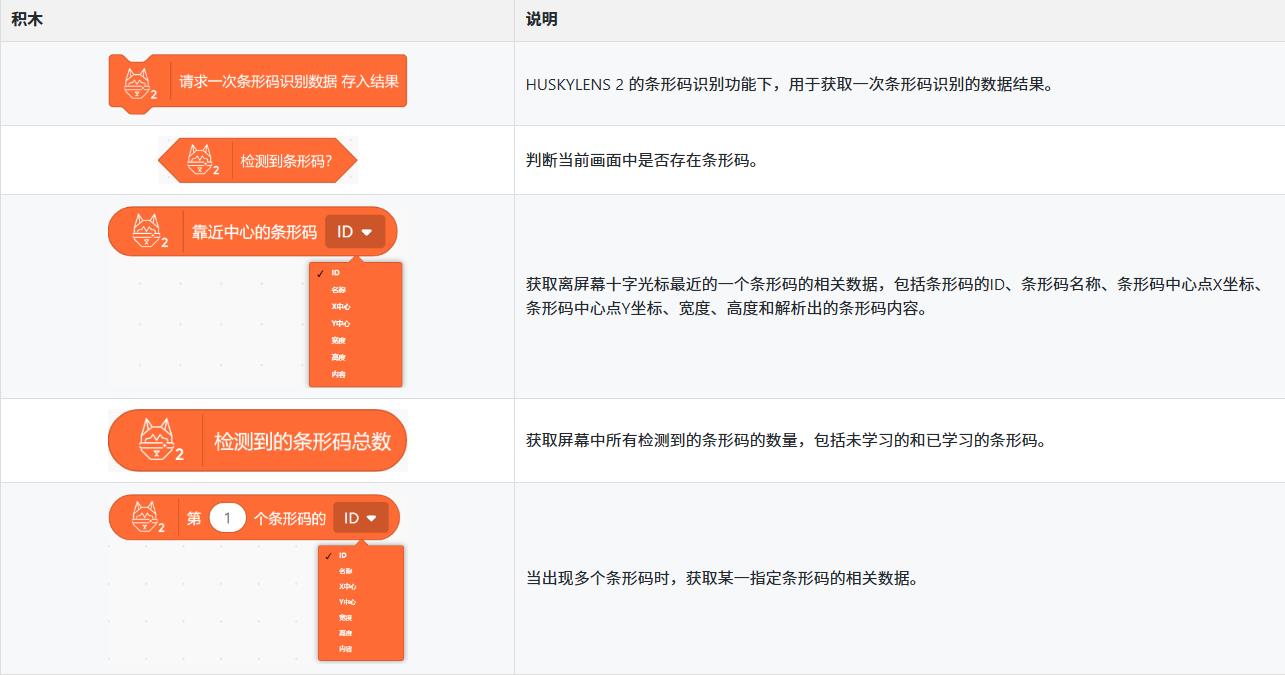Pick 高度 from the lower dropdown menu

(345, 633)
